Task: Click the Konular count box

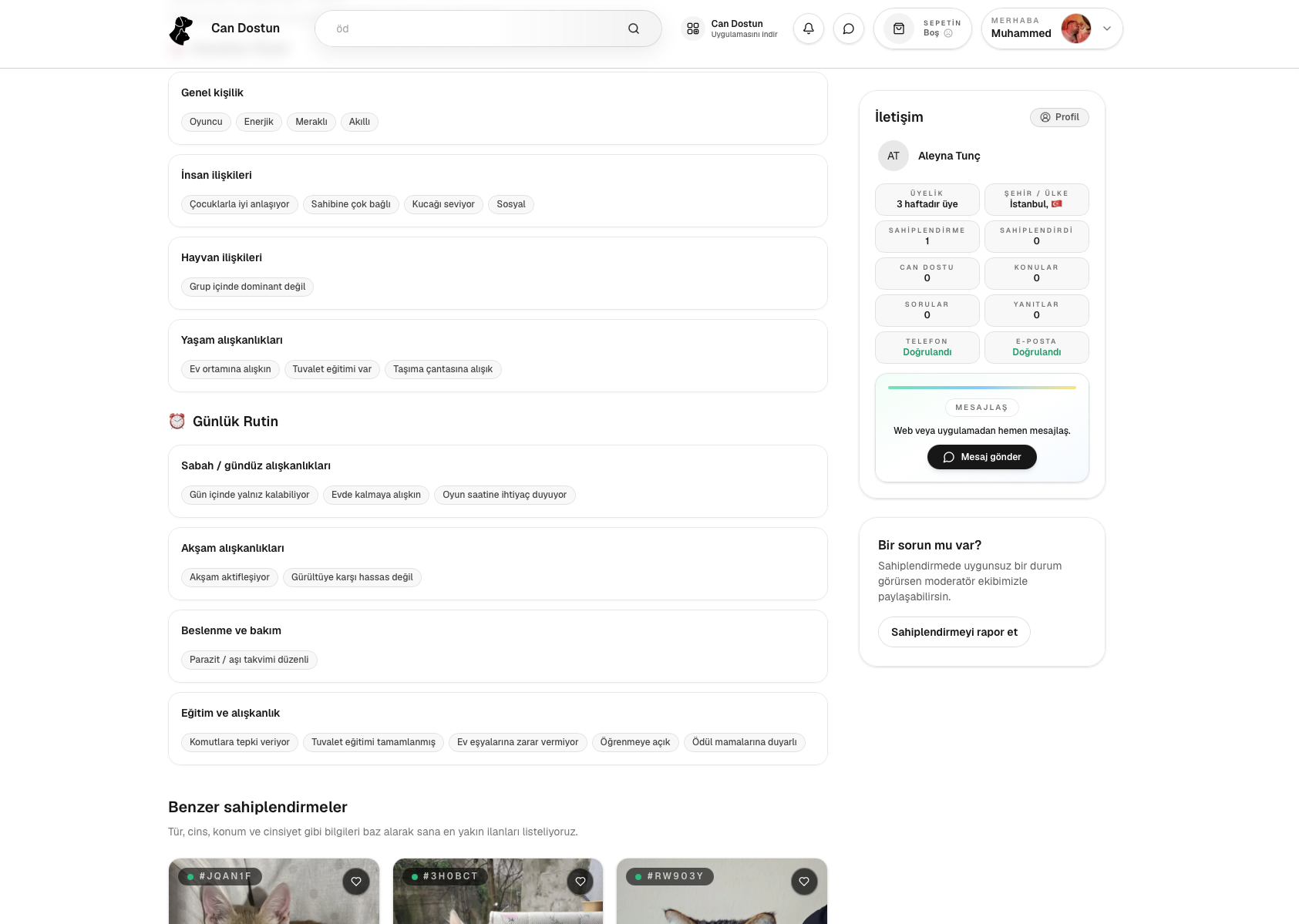Action: tap(1037, 274)
